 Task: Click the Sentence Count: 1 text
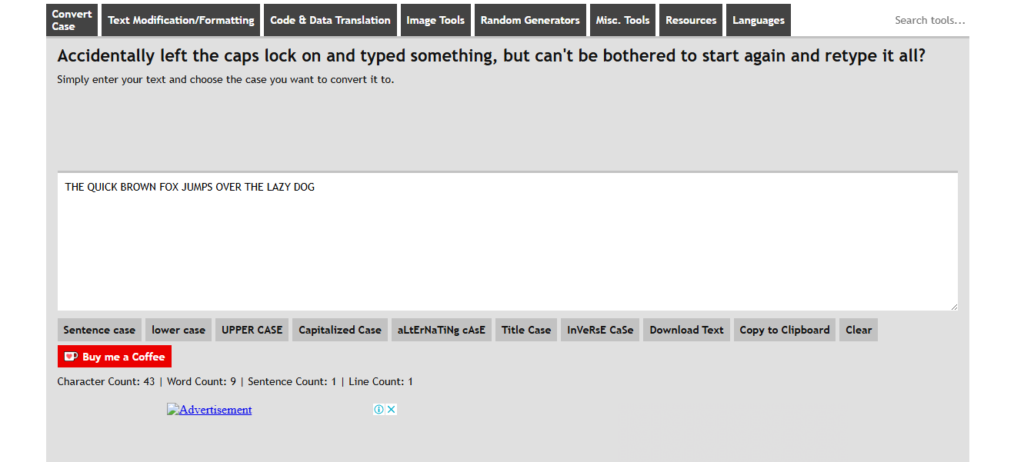pyautogui.click(x=292, y=382)
